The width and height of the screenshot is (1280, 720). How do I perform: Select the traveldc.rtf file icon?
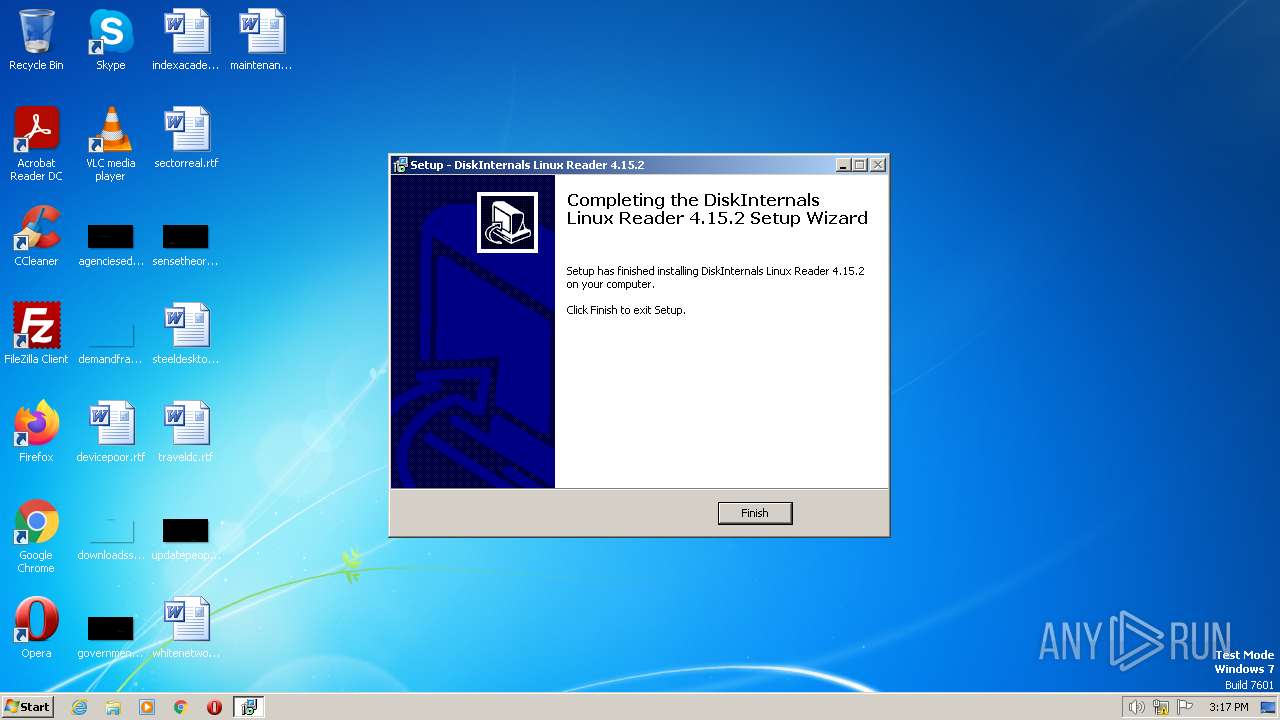[x=186, y=432]
